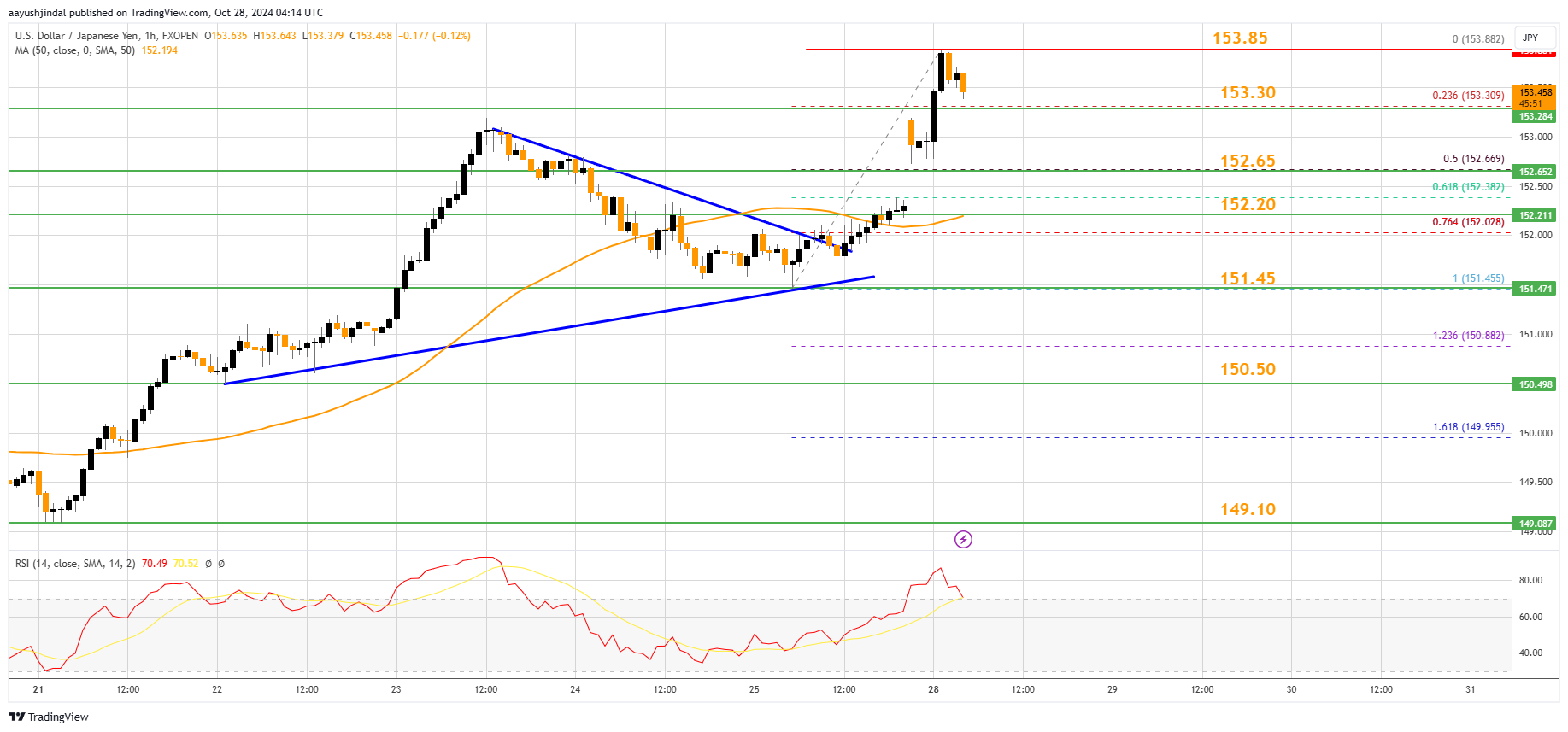Select the Fib label 1 (151.455)
This screenshot has height=732, width=1568.
[1478, 278]
